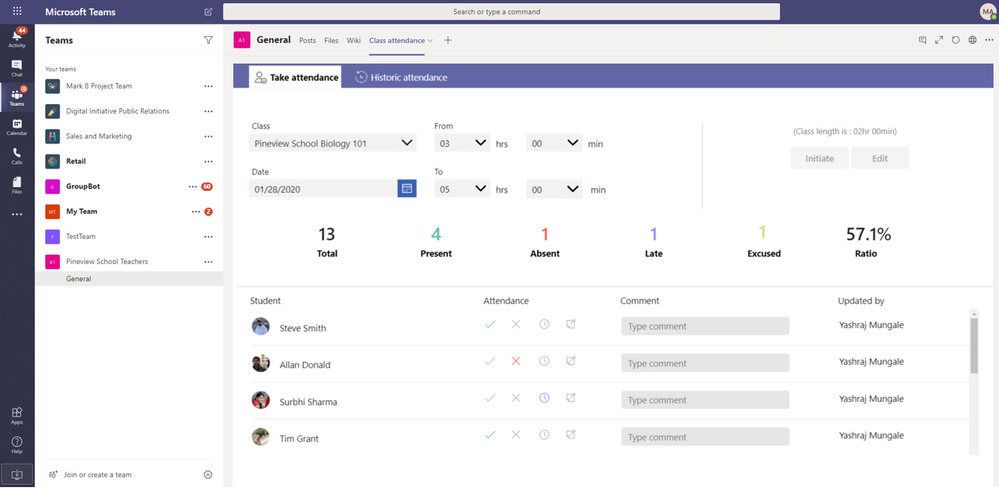Click the search command box

pos(501,11)
